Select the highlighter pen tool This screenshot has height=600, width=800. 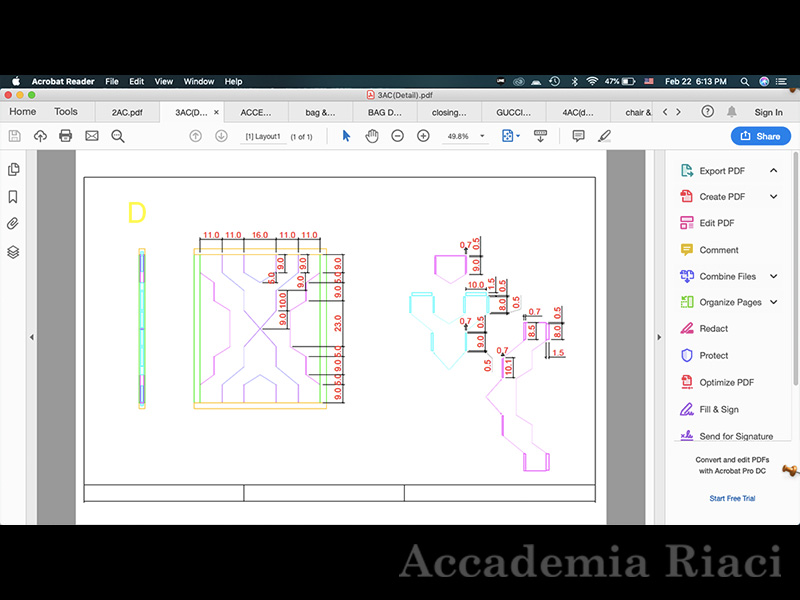[x=605, y=136]
